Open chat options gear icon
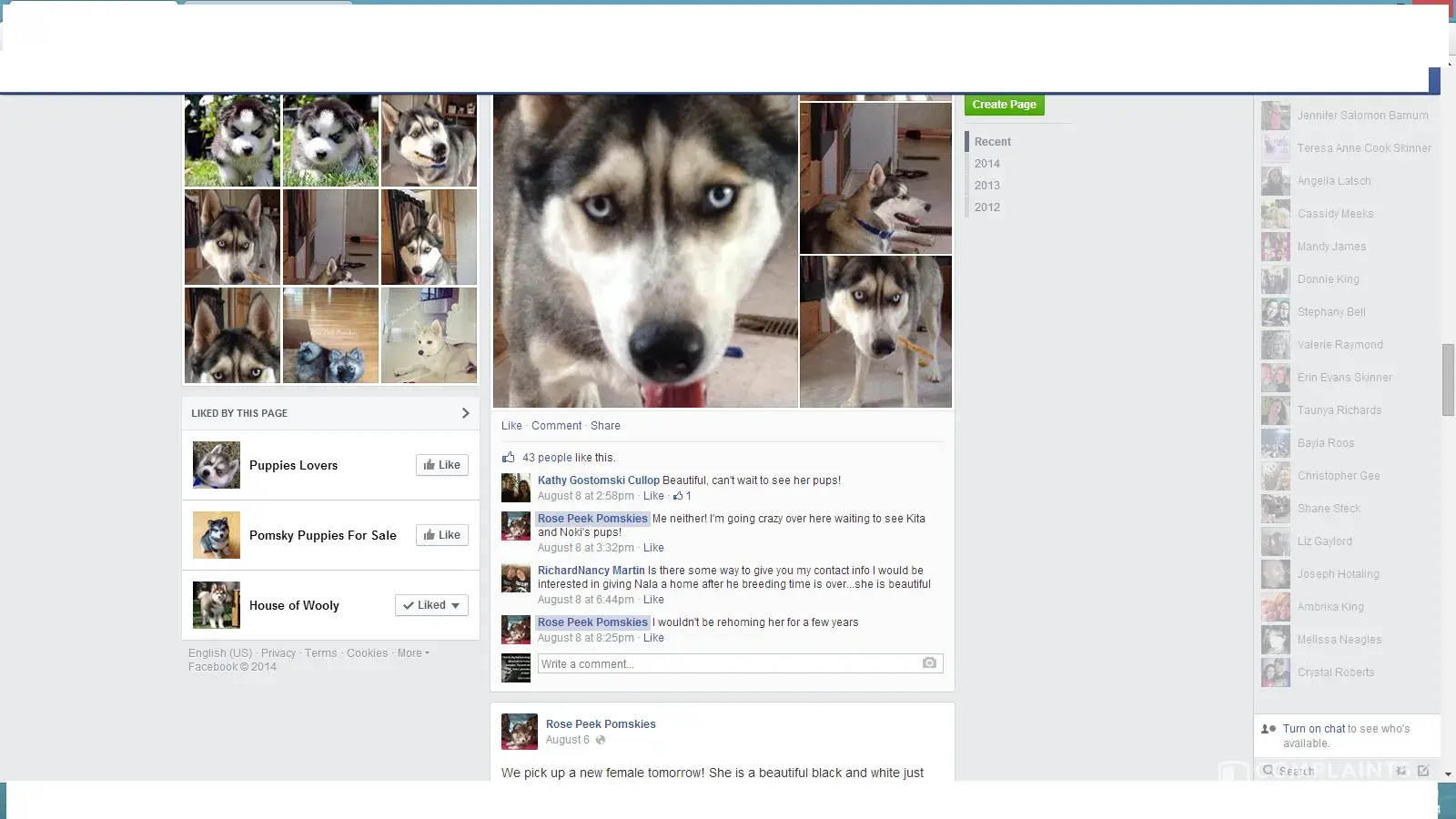The image size is (1456, 819). (x=1401, y=771)
